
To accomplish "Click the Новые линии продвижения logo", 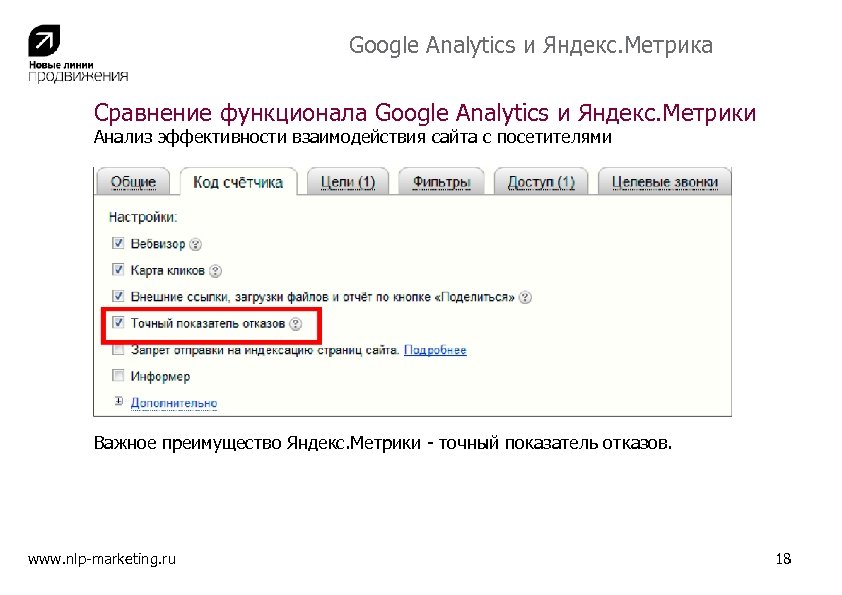I will coord(77,55).
